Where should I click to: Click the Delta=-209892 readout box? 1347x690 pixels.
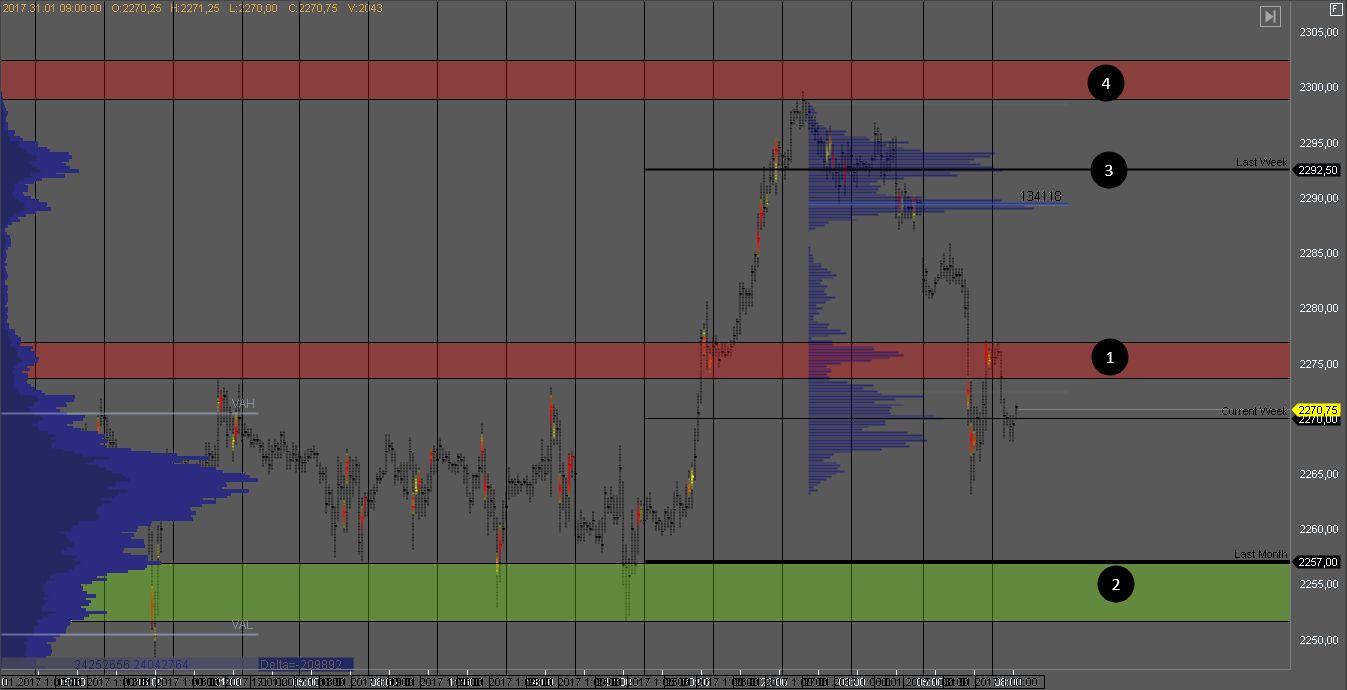(x=299, y=664)
